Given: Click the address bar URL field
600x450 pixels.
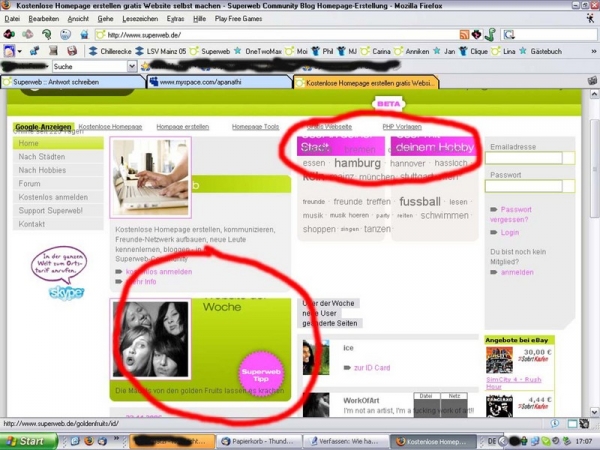Looking at the screenshot, I should 276,35.
